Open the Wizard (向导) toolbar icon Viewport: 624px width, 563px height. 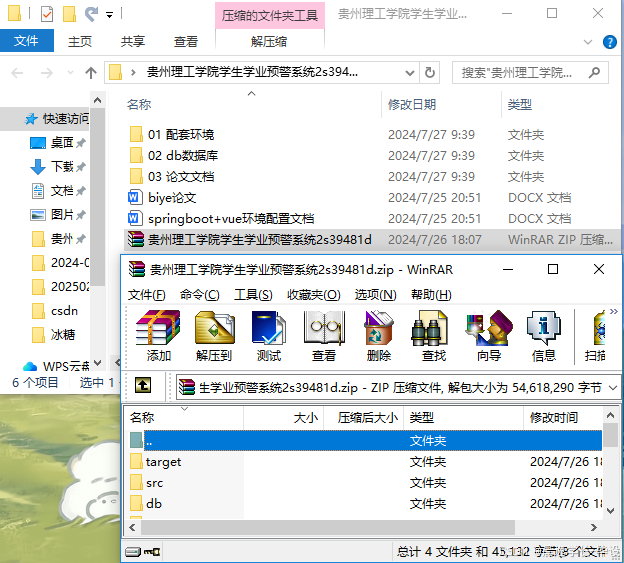coord(489,336)
